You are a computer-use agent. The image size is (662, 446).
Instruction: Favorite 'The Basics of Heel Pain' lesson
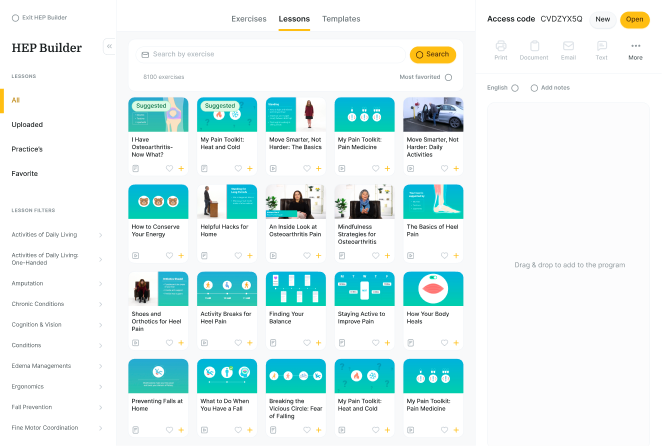pos(445,256)
